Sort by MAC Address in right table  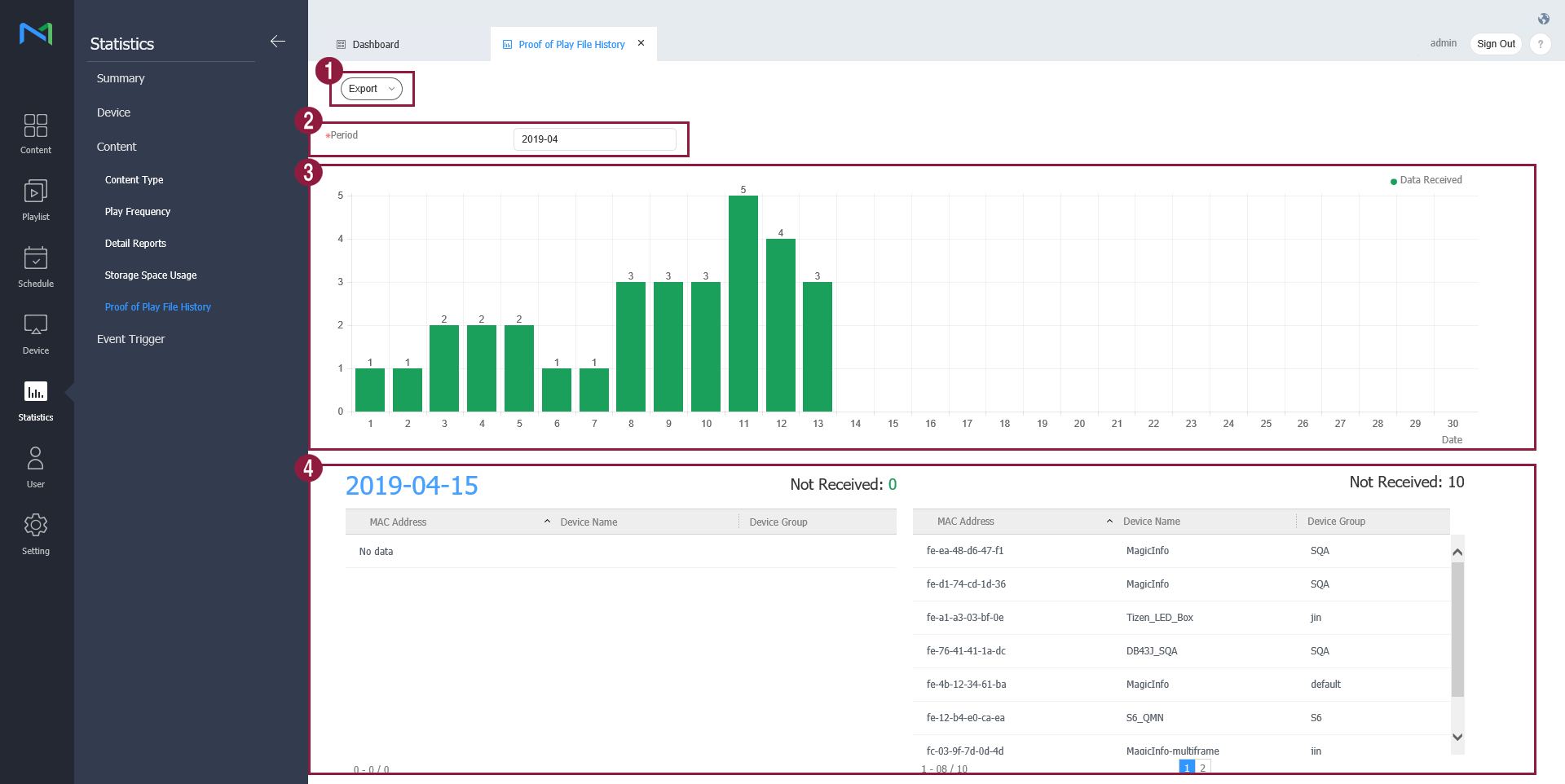pos(965,522)
